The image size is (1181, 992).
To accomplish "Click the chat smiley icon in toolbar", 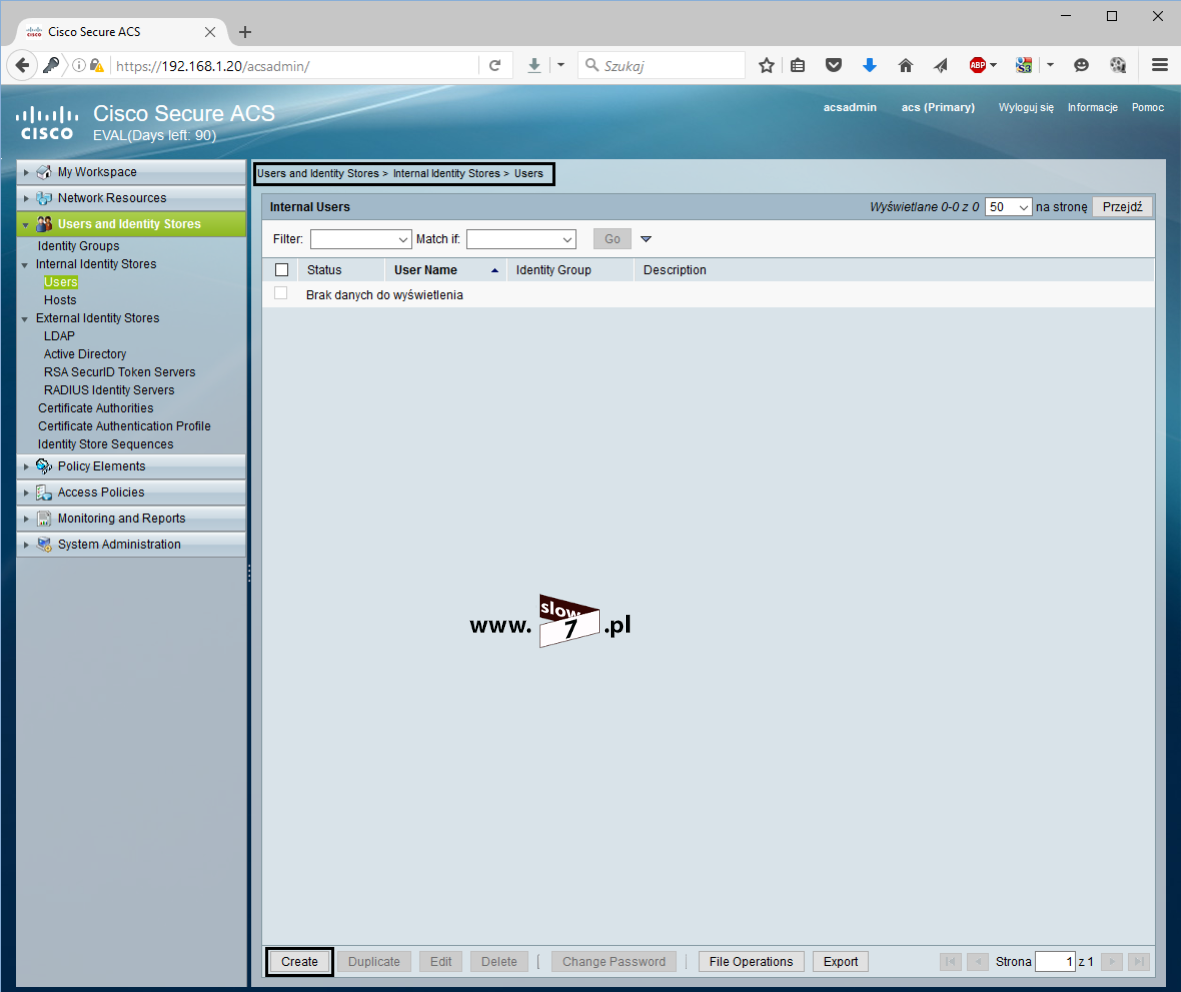I will 1081,66.
